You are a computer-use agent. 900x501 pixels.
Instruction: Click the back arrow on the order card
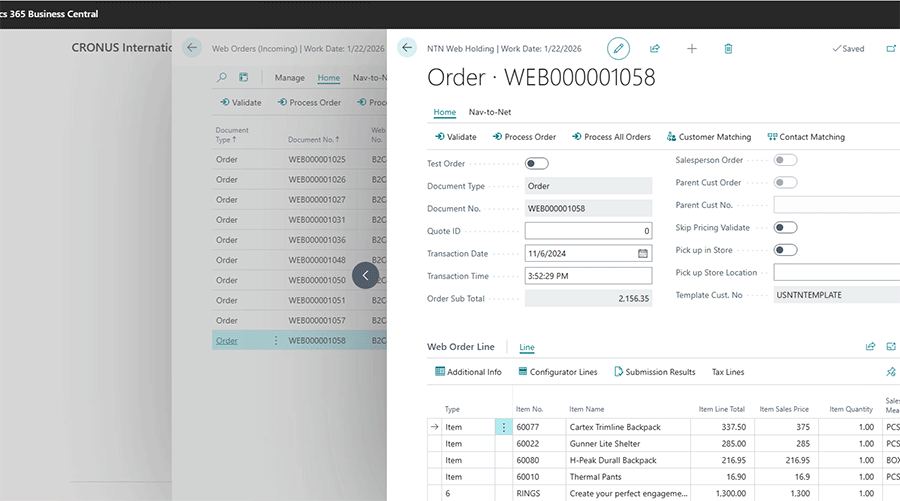407,48
